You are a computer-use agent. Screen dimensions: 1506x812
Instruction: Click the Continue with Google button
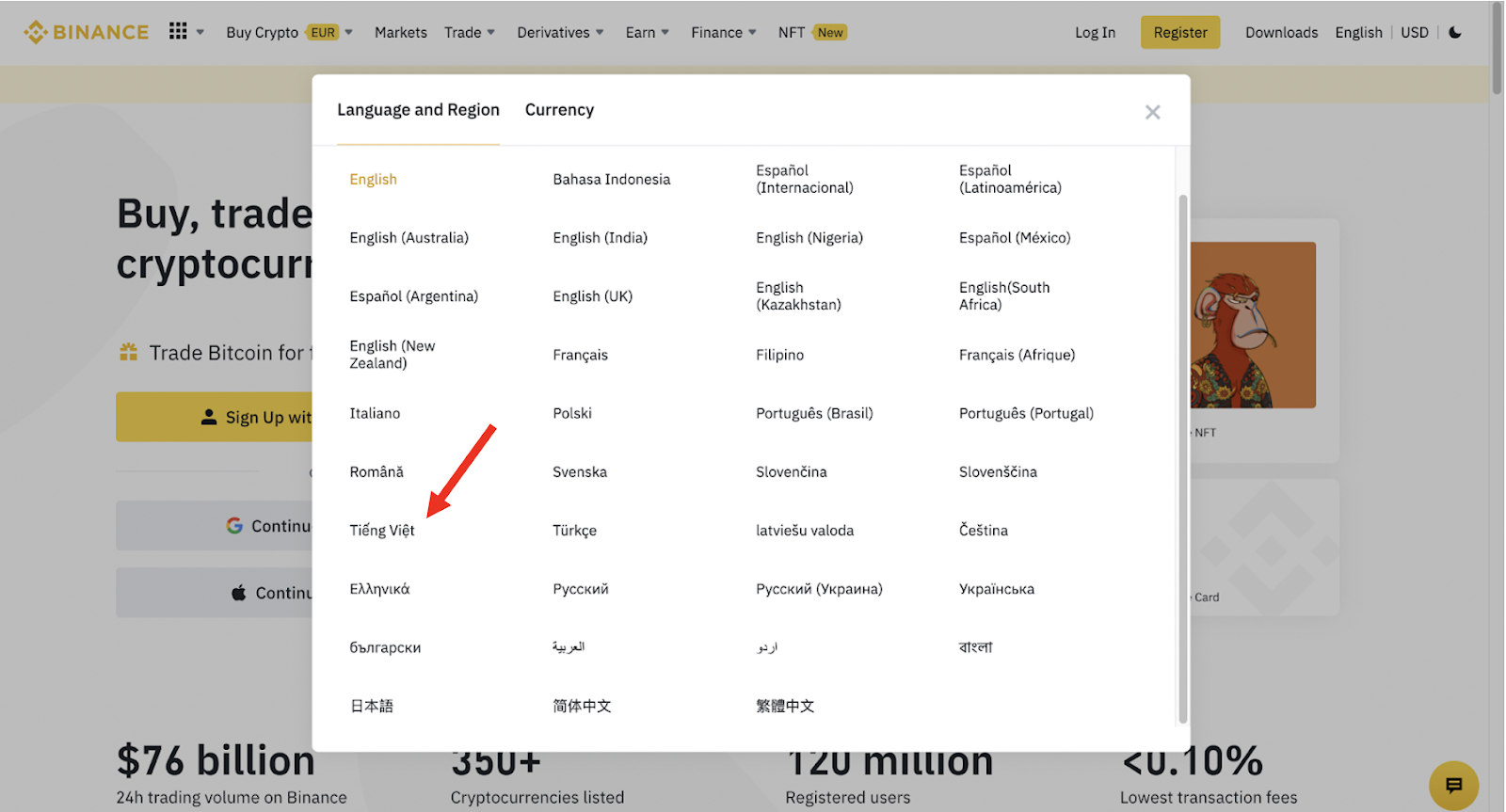coord(215,526)
